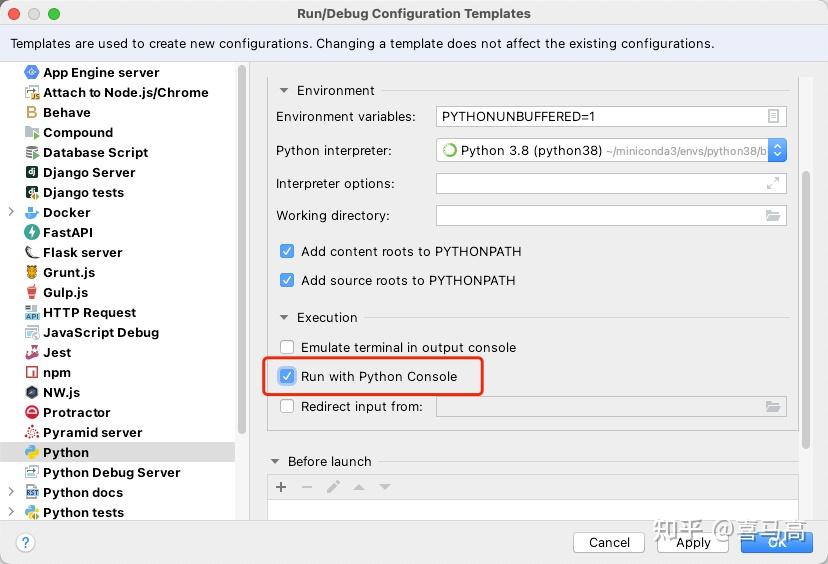Expand the interpreter options field icon

click(x=773, y=183)
